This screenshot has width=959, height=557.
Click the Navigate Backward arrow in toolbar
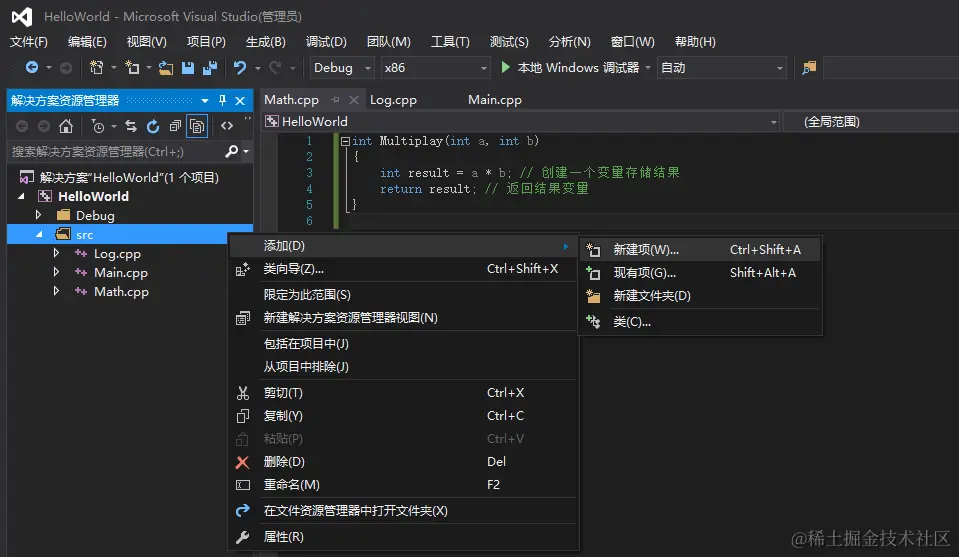32,67
